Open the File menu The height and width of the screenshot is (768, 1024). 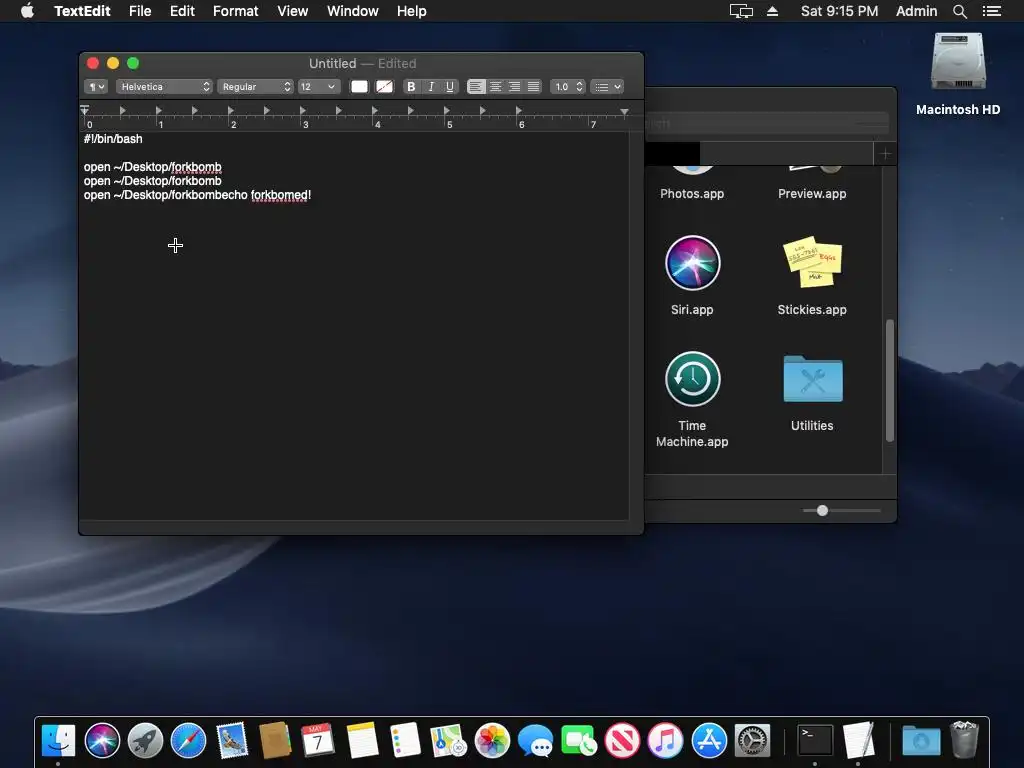(140, 11)
